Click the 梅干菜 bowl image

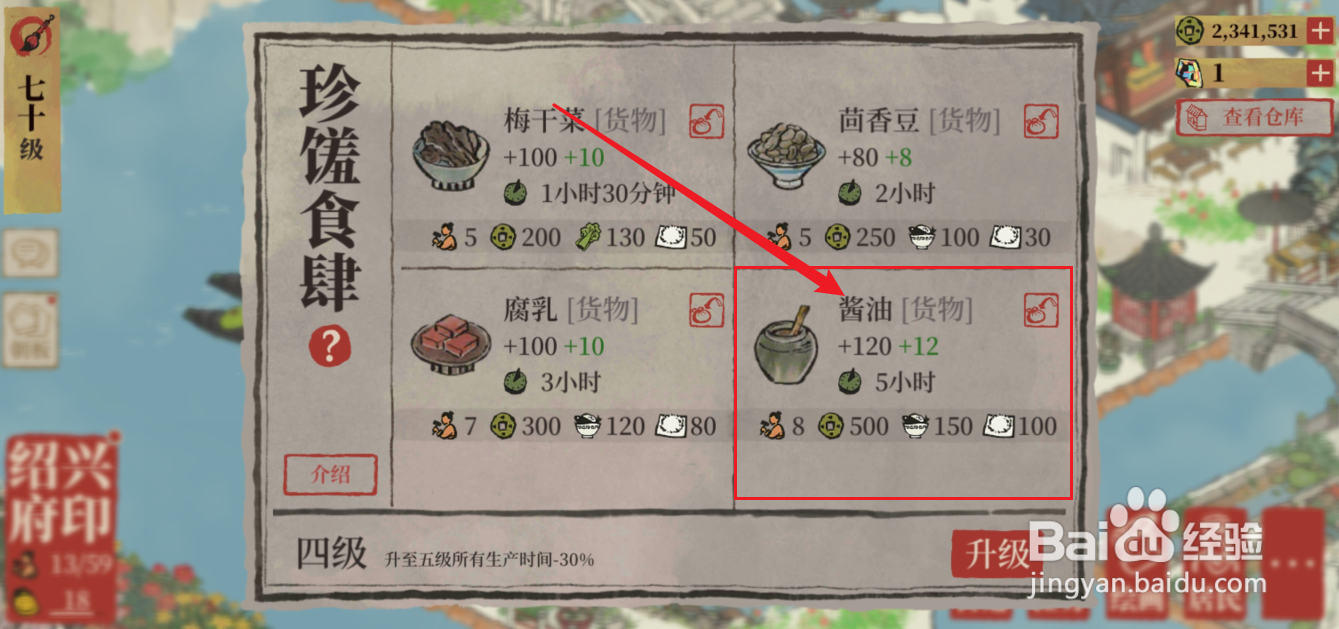(450, 154)
